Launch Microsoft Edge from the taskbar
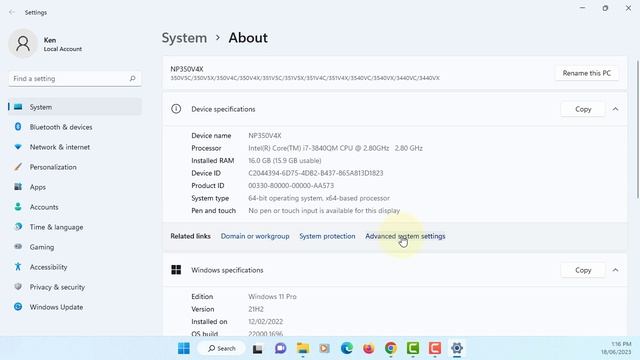Image resolution: width=640 pixels, height=360 pixels. point(347,348)
